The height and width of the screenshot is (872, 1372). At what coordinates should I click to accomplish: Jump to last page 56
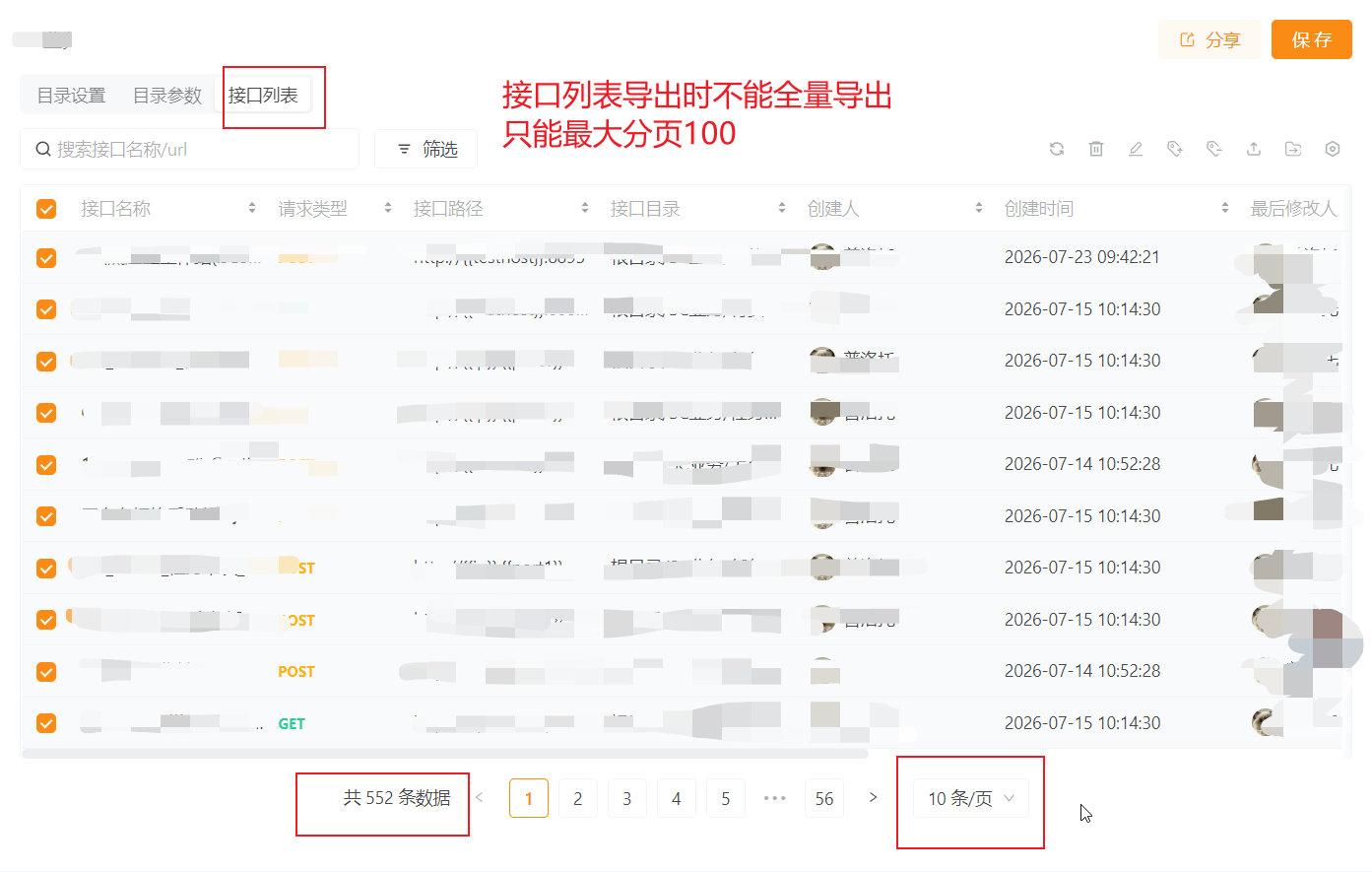click(x=824, y=798)
